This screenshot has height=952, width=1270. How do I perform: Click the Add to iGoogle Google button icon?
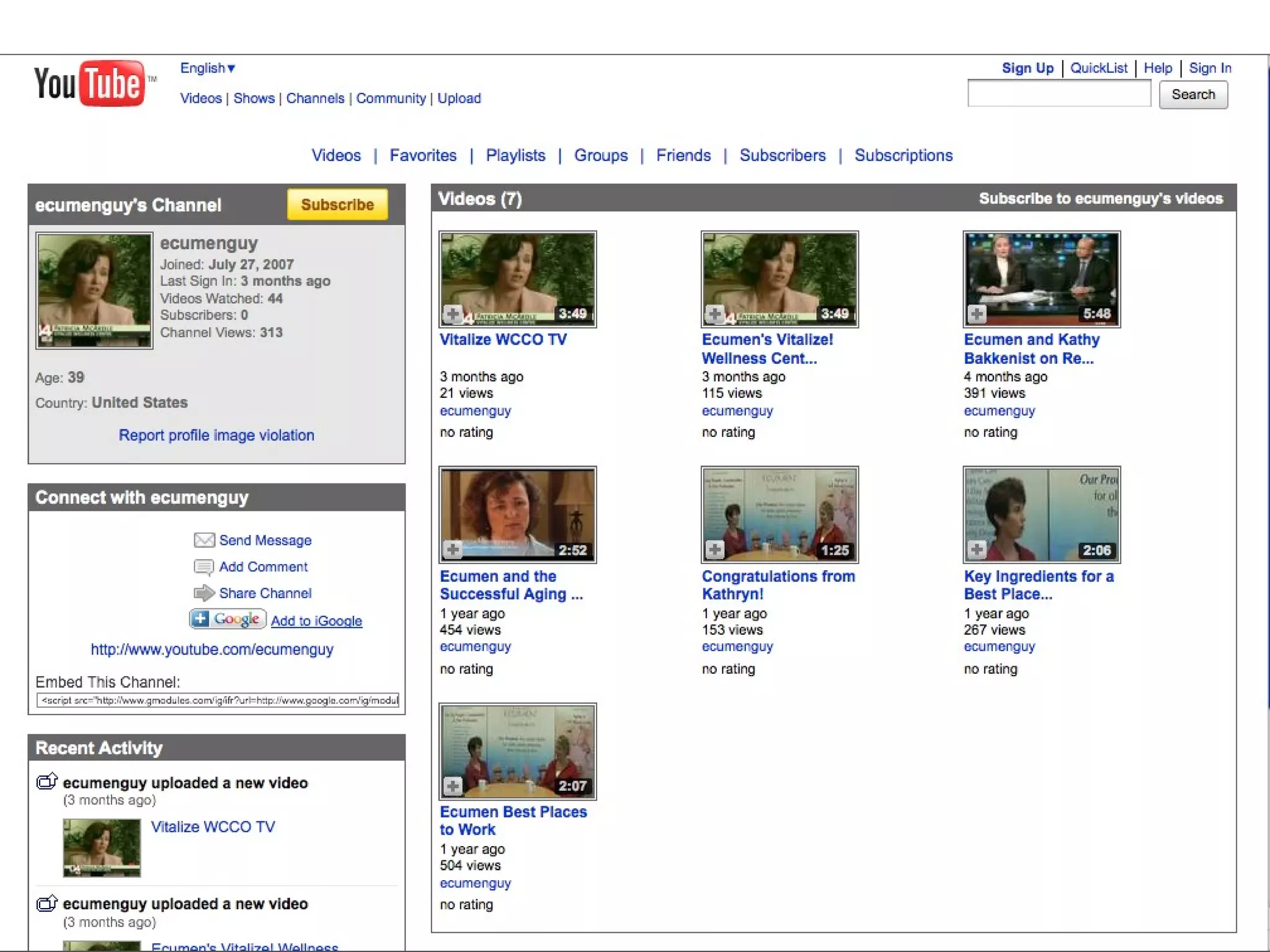click(x=228, y=619)
